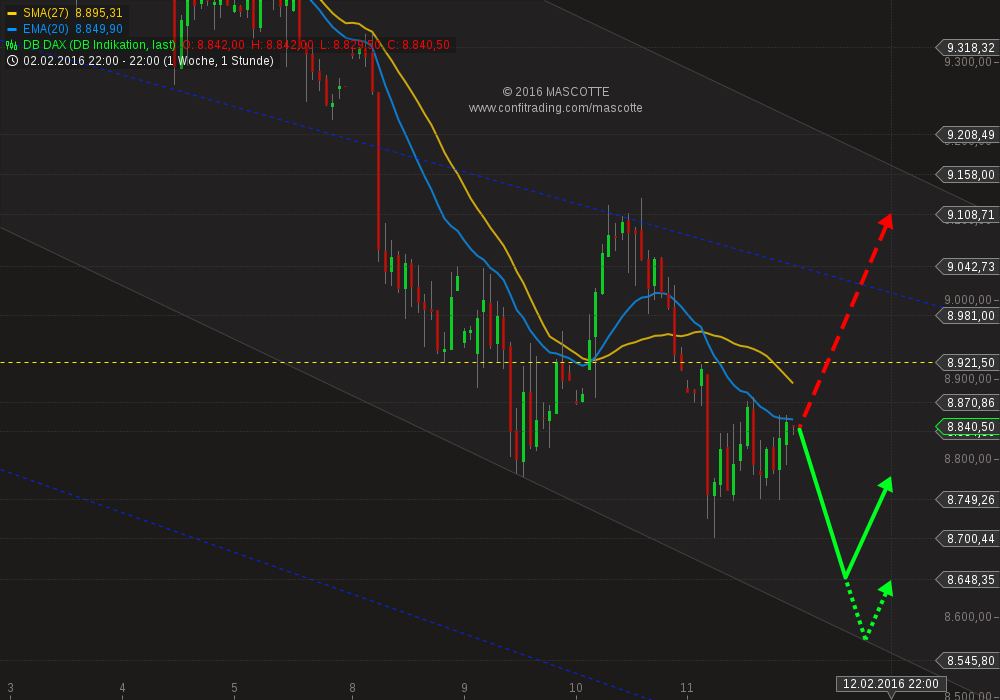
Task: Click the 9.042,73 price tag
Action: click(x=967, y=266)
